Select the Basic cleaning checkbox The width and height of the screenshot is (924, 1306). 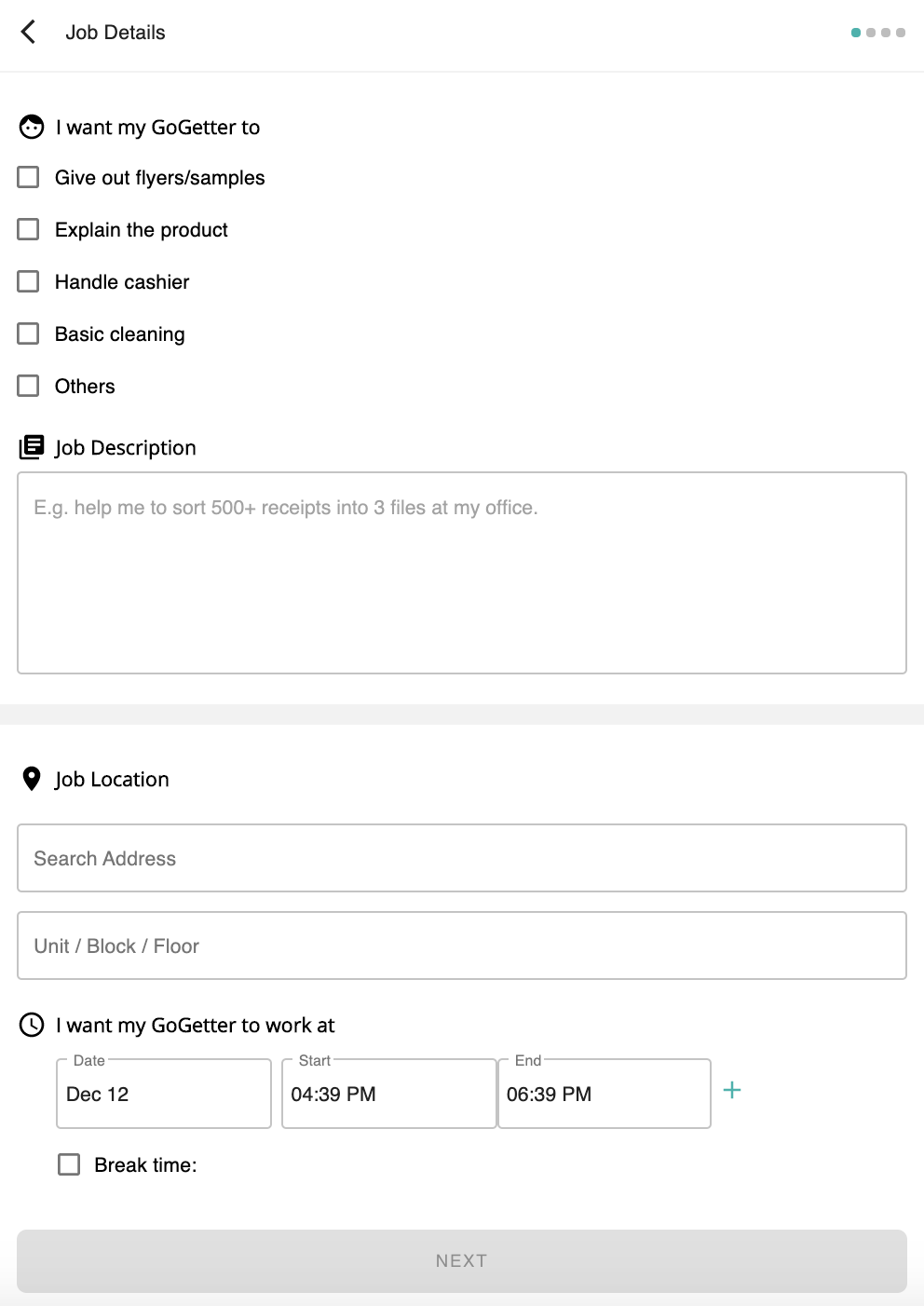coord(29,333)
